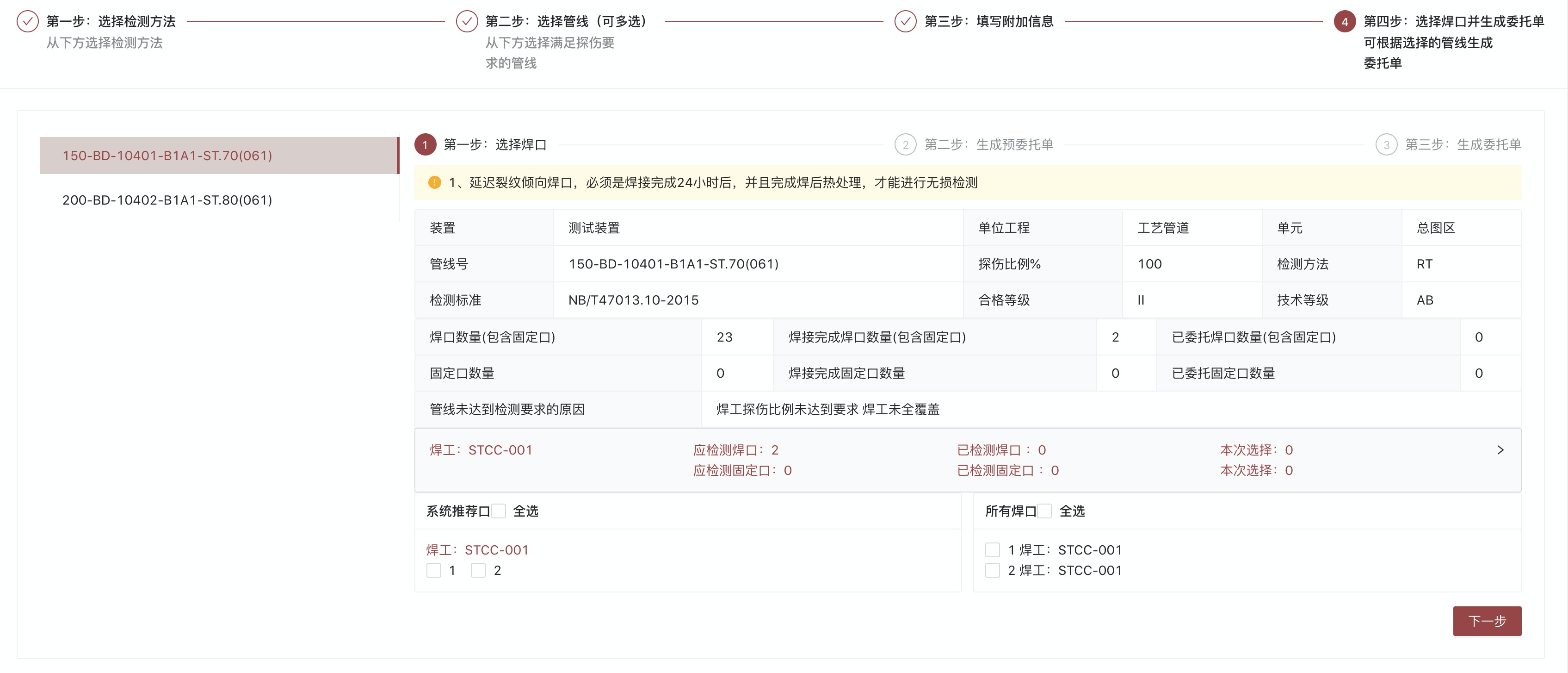Image resolution: width=1568 pixels, height=673 pixels.
Task: Open step 第四步：选择焊口并生成委托单
Action: click(1454, 21)
